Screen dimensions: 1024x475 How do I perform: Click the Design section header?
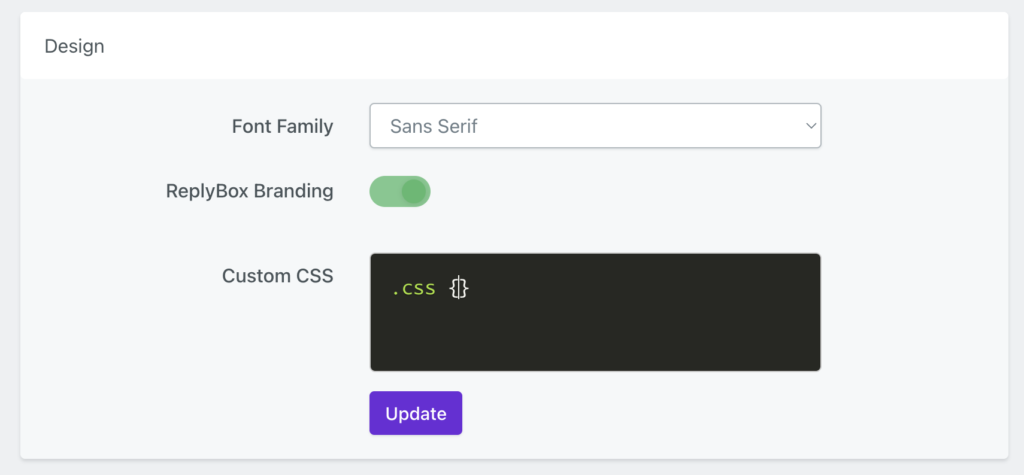point(75,46)
